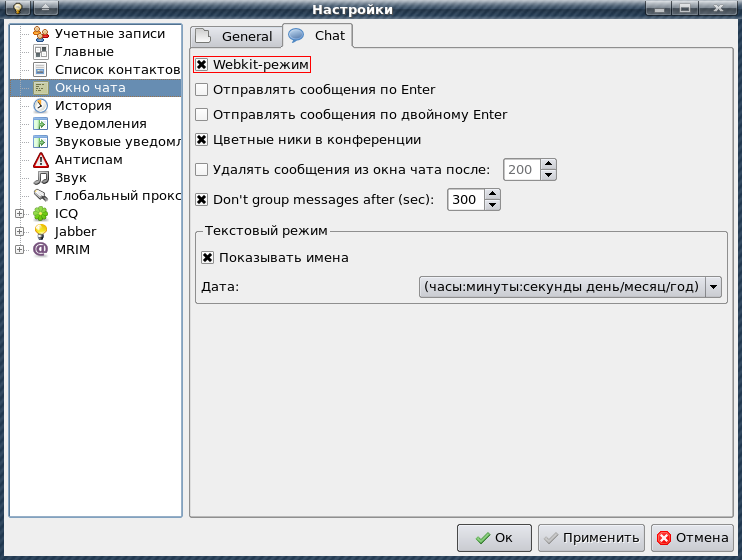Open the Учетные записи accounts icon

click(41, 34)
